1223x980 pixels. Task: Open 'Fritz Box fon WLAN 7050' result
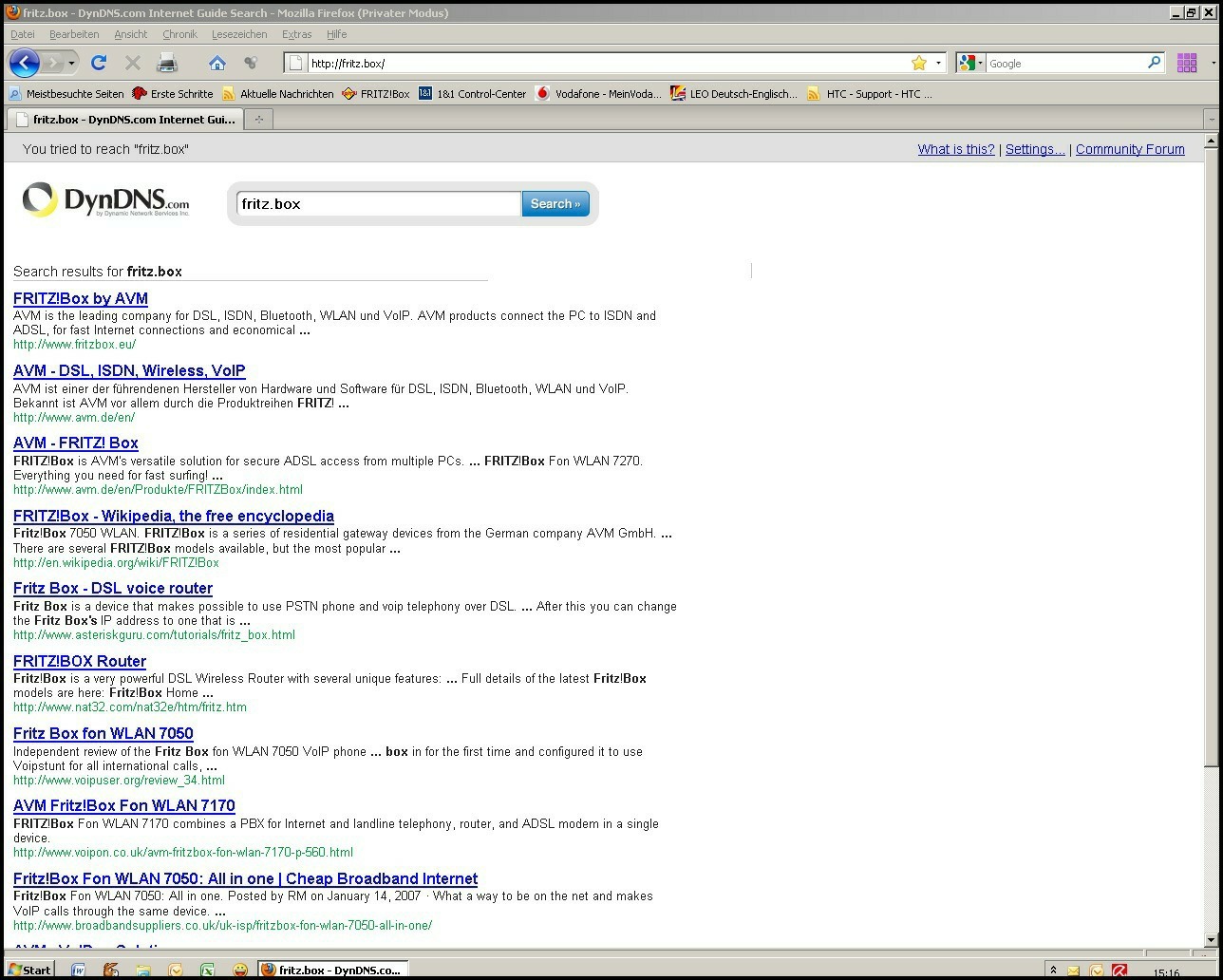pos(103,733)
